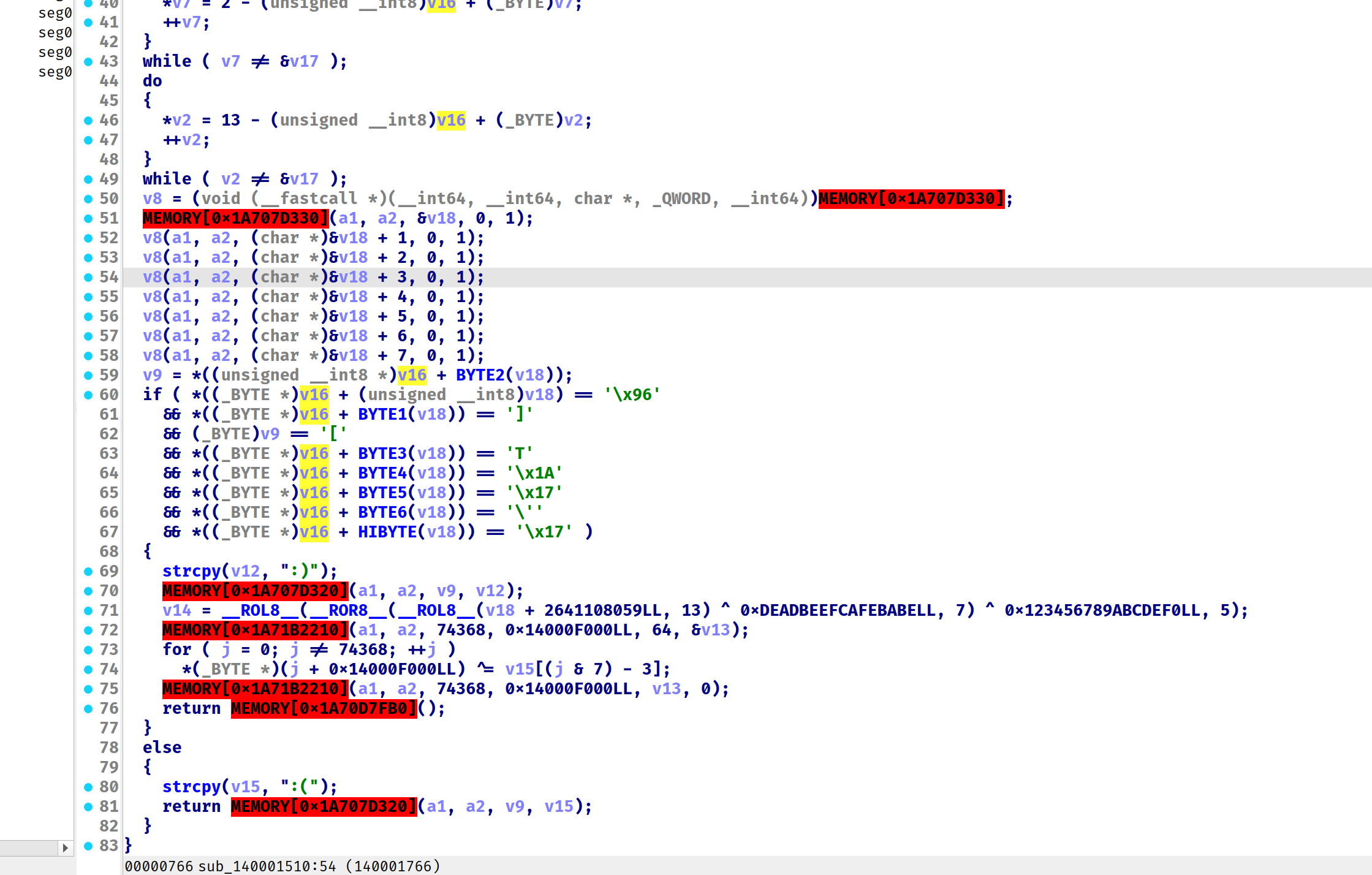Toggle breakpoint dot on line 69
The height and width of the screenshot is (875, 1372).
pos(88,571)
